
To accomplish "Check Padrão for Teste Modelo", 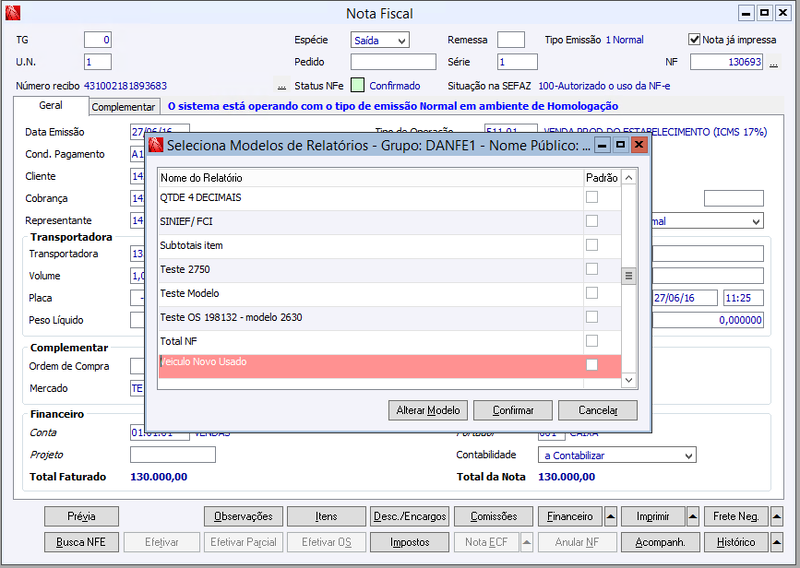I will coord(592,293).
